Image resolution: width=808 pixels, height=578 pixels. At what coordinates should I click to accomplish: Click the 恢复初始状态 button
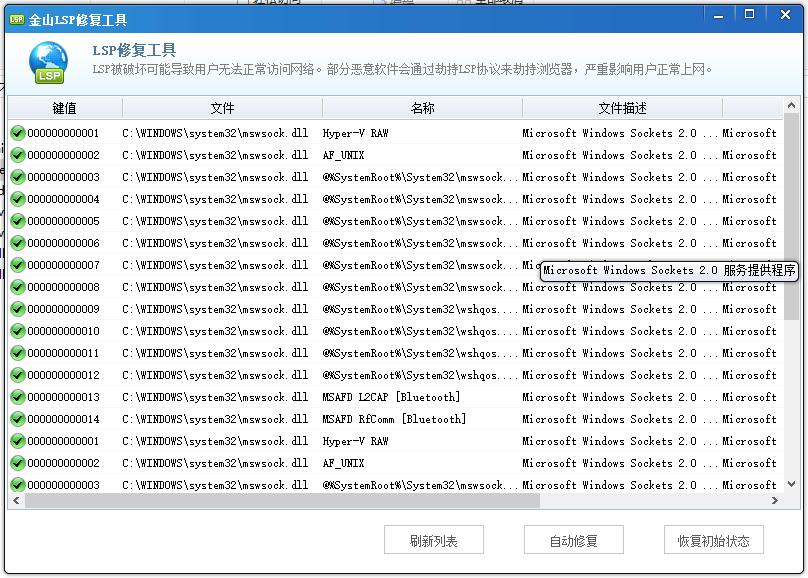[714, 540]
